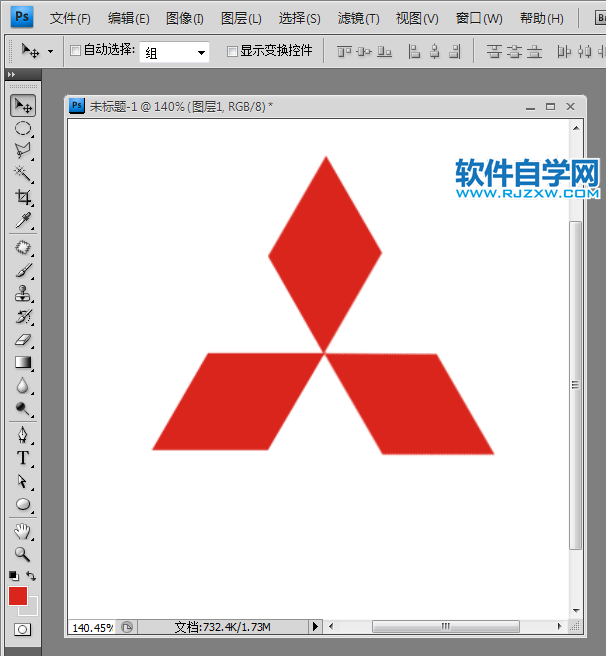Select the Ellipse shape tool

tap(23, 504)
